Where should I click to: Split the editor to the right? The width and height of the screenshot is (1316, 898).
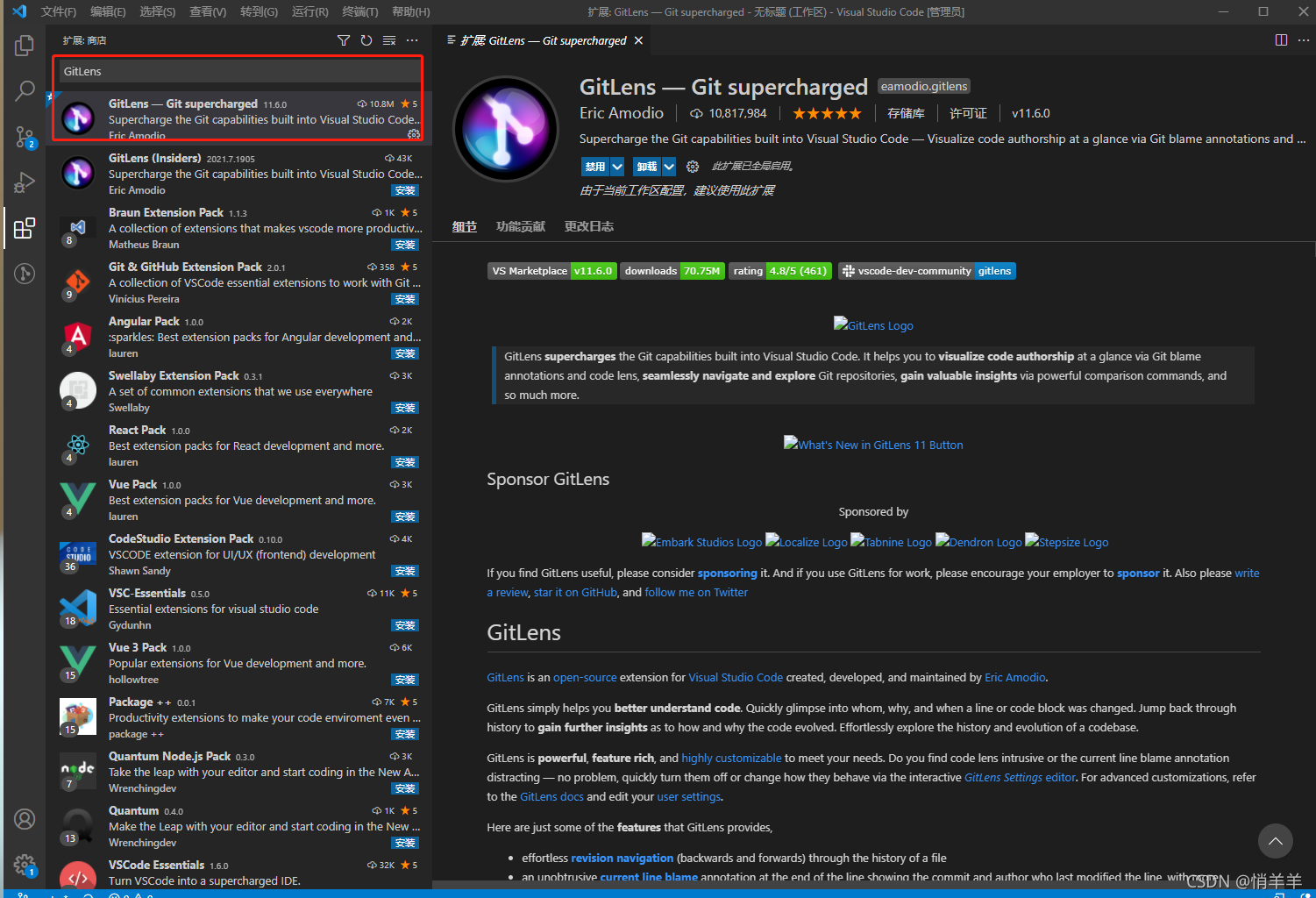pyautogui.click(x=1281, y=40)
